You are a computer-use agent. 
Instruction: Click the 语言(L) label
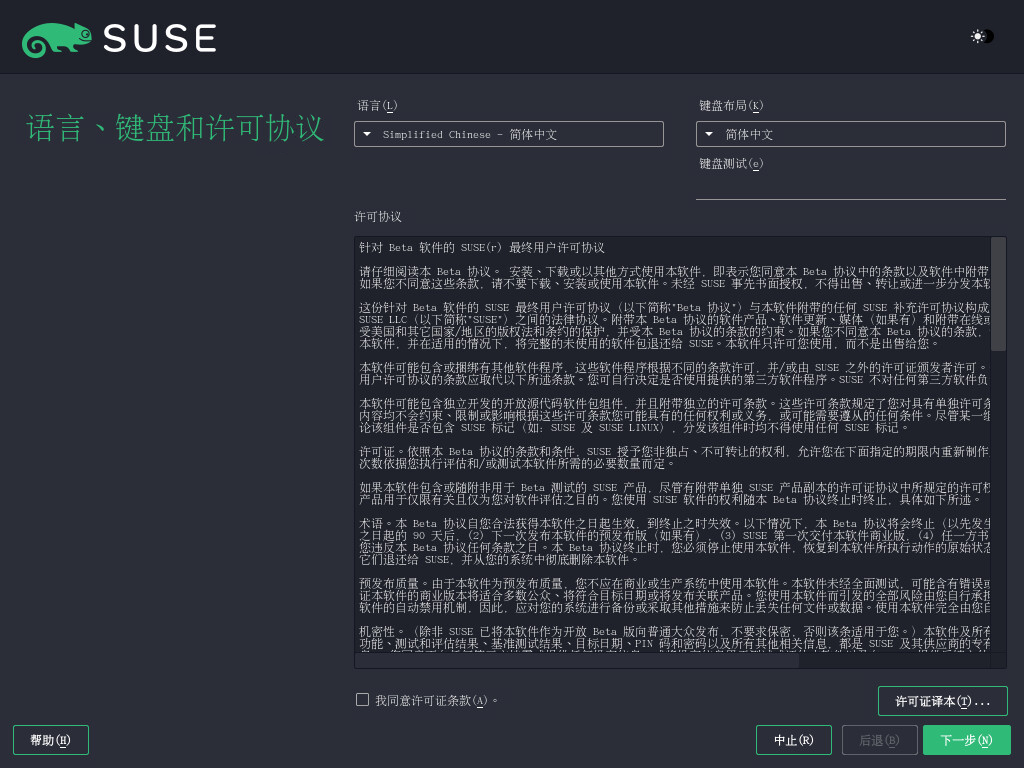click(x=377, y=106)
